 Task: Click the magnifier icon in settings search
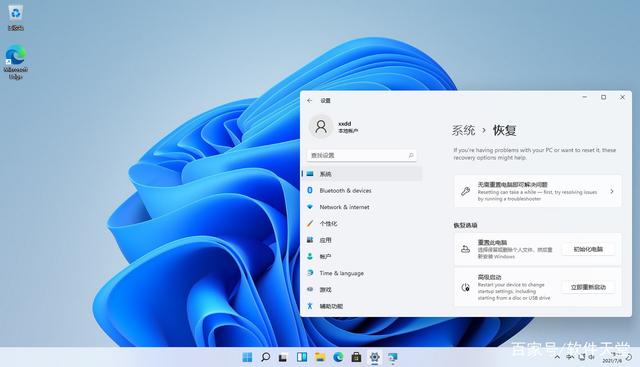coord(411,156)
